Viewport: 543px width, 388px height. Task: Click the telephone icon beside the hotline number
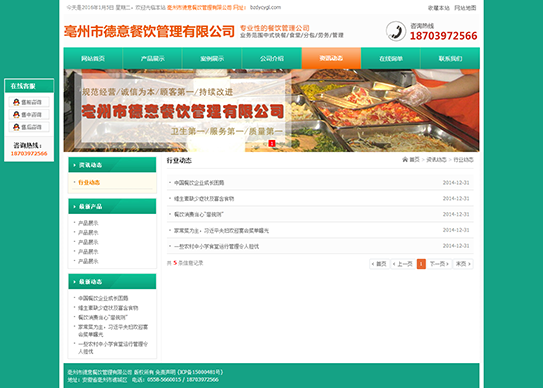point(396,31)
